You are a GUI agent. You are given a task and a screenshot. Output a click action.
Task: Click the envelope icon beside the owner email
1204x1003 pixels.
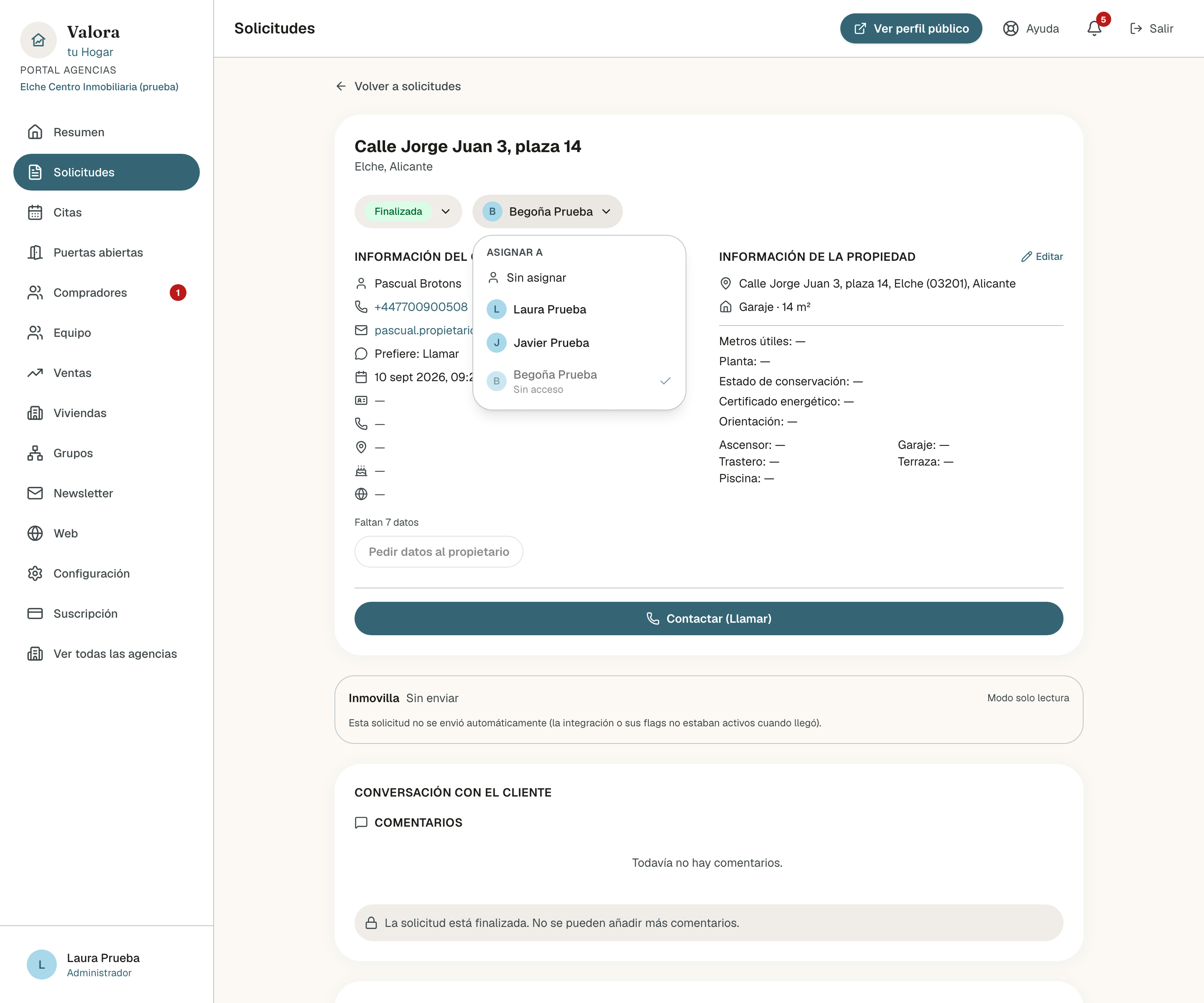(361, 330)
